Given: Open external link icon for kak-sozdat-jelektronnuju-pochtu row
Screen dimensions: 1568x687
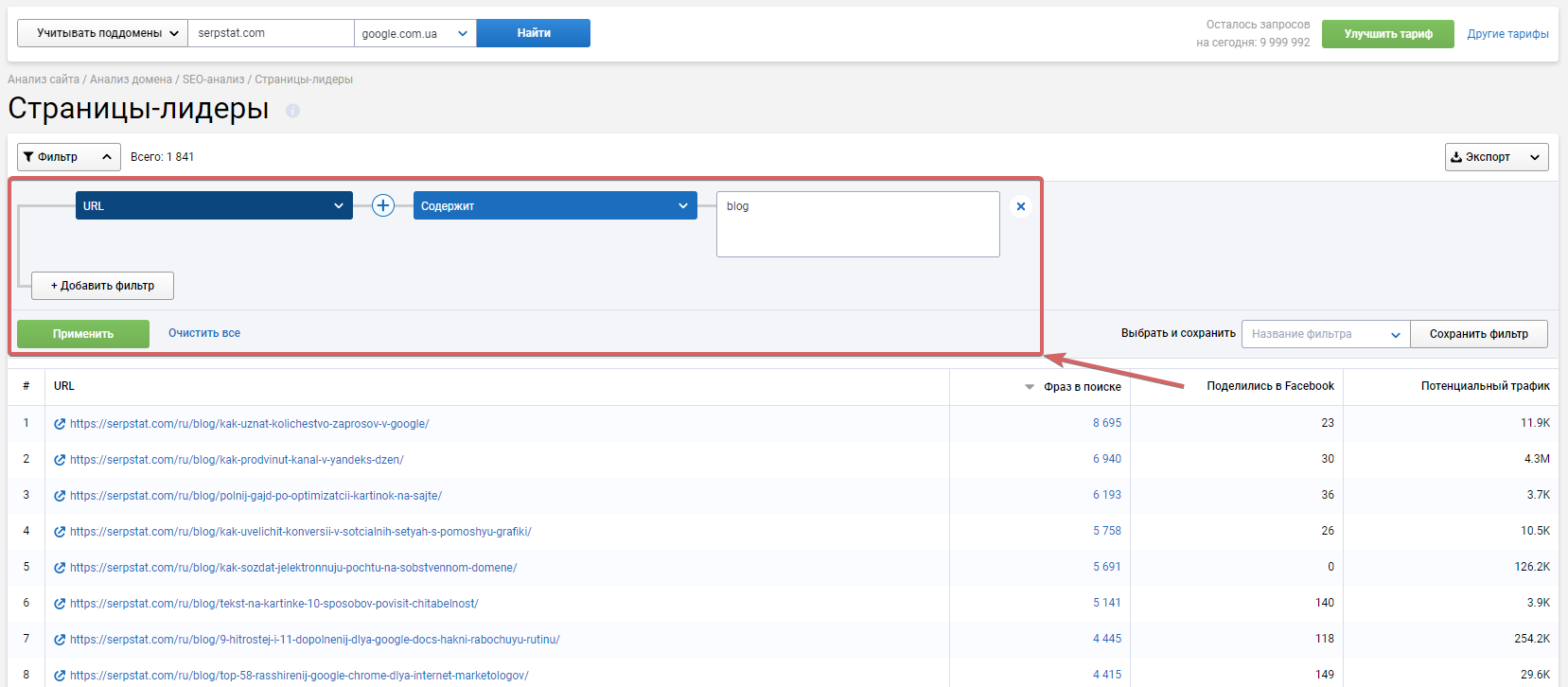Looking at the screenshot, I should 60,568.
